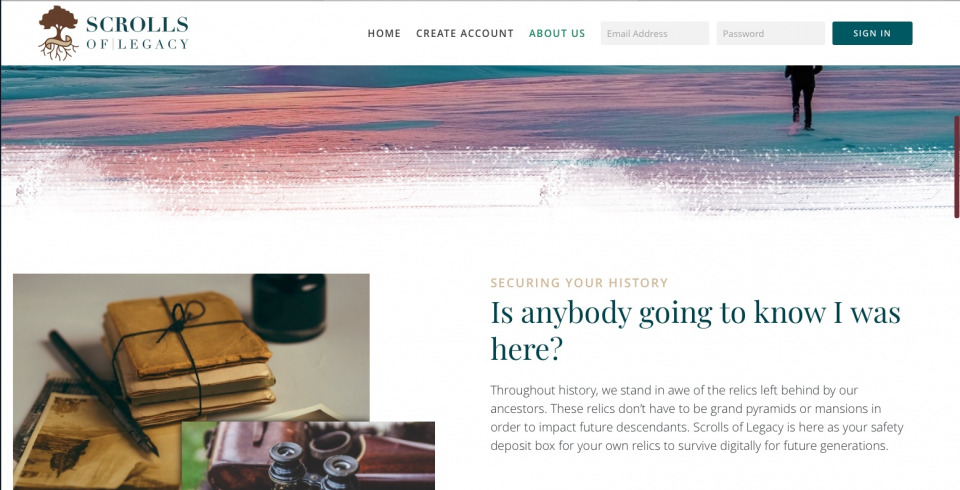Click the fountain pen in the photo

point(103,393)
